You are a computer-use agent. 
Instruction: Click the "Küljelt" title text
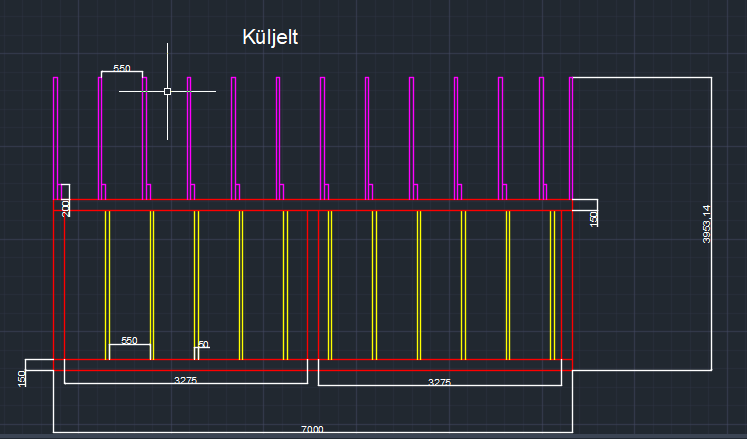[x=270, y=37]
